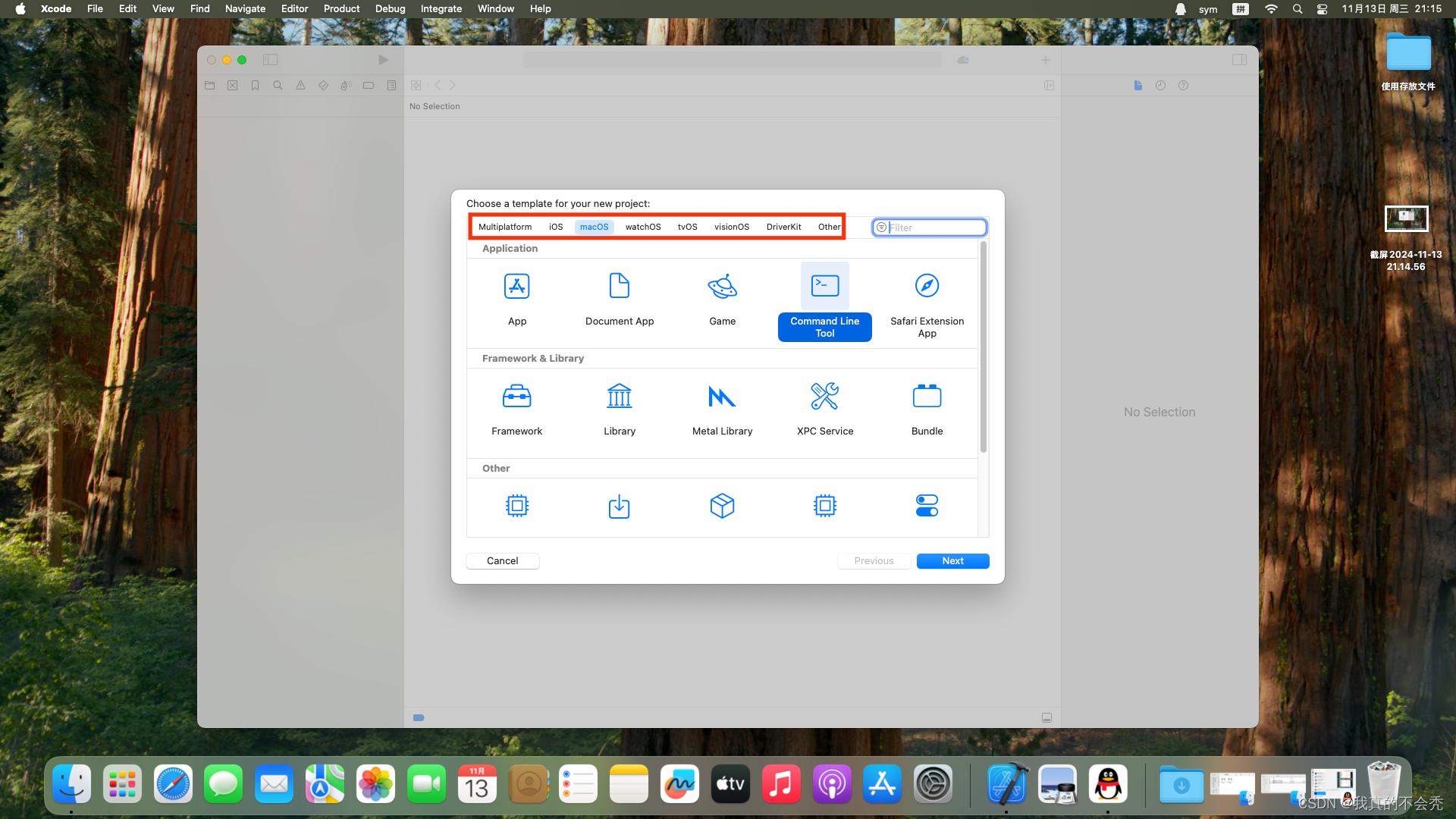Select the App template
The height and width of the screenshot is (819, 1456).
coord(517,300)
